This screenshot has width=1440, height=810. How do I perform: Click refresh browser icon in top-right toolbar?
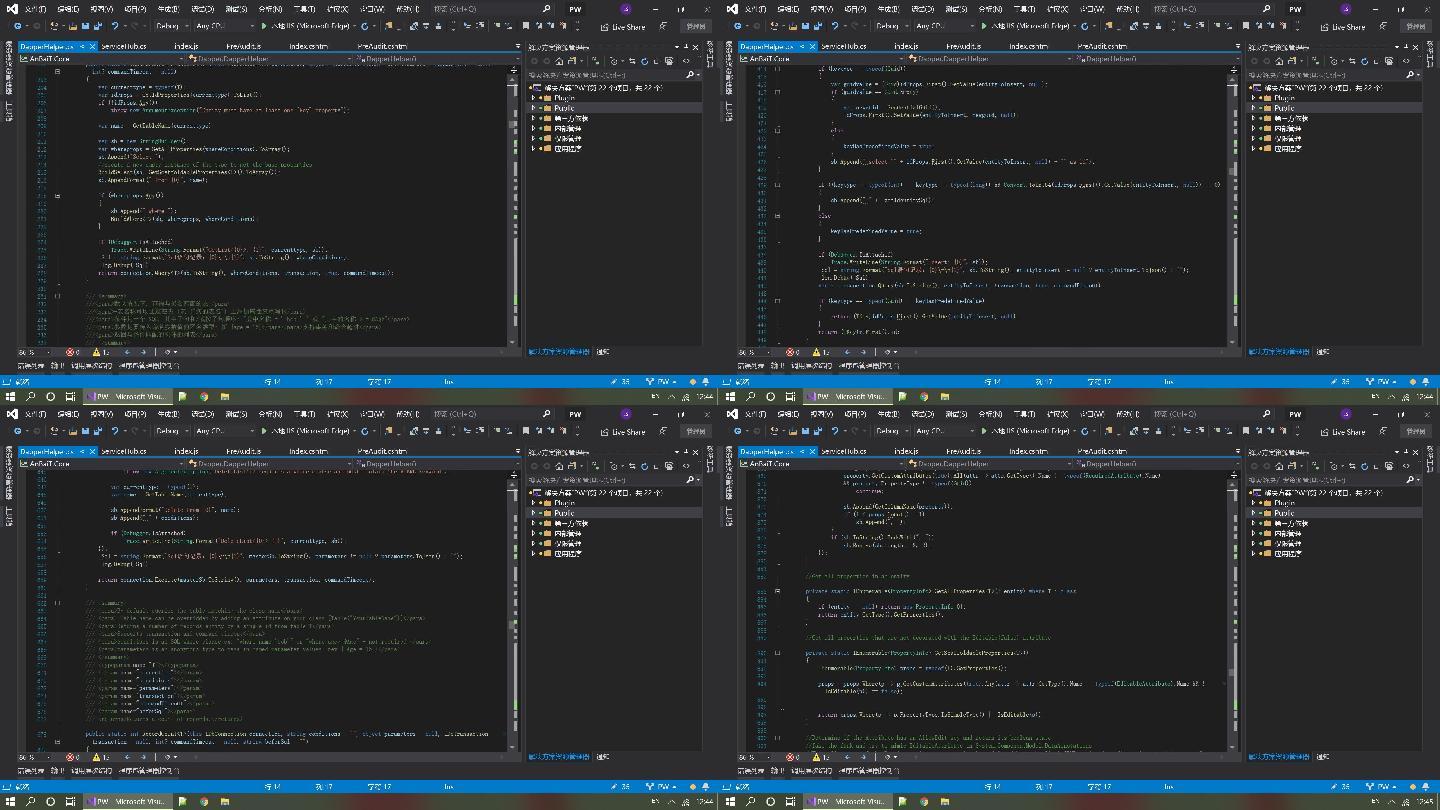1084,27
